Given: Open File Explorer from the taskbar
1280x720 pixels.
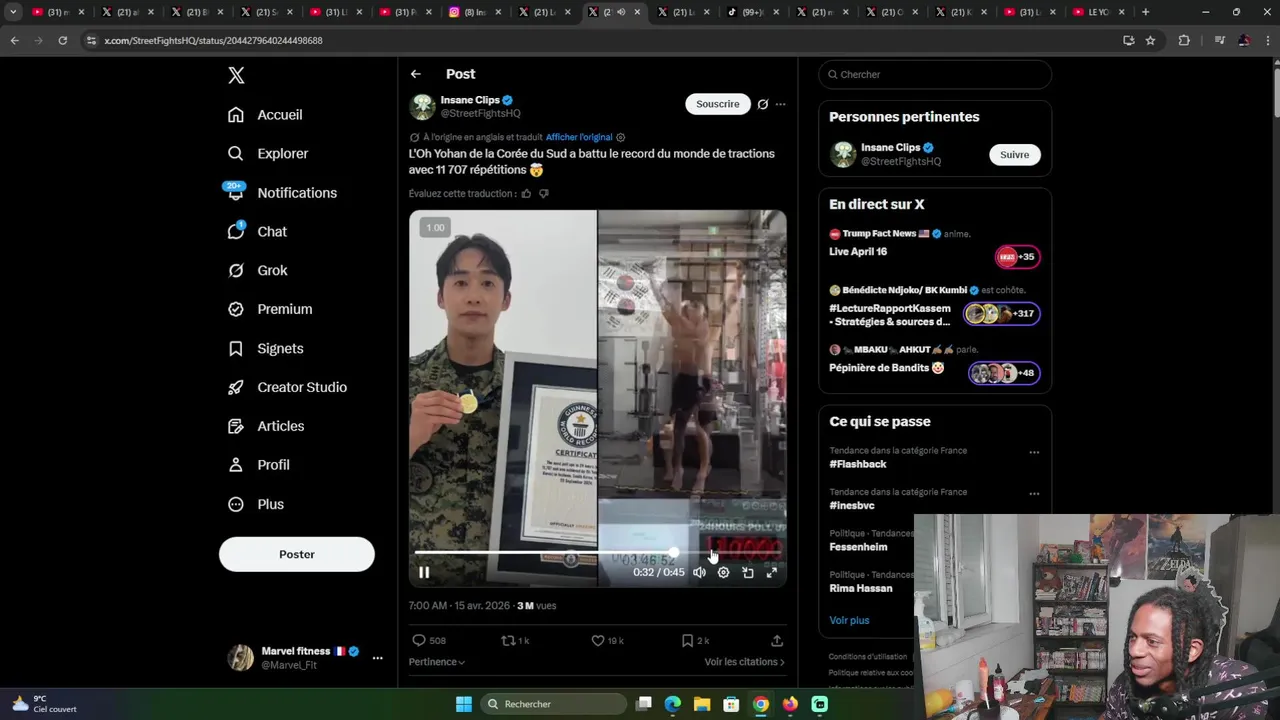Looking at the screenshot, I should tap(702, 704).
